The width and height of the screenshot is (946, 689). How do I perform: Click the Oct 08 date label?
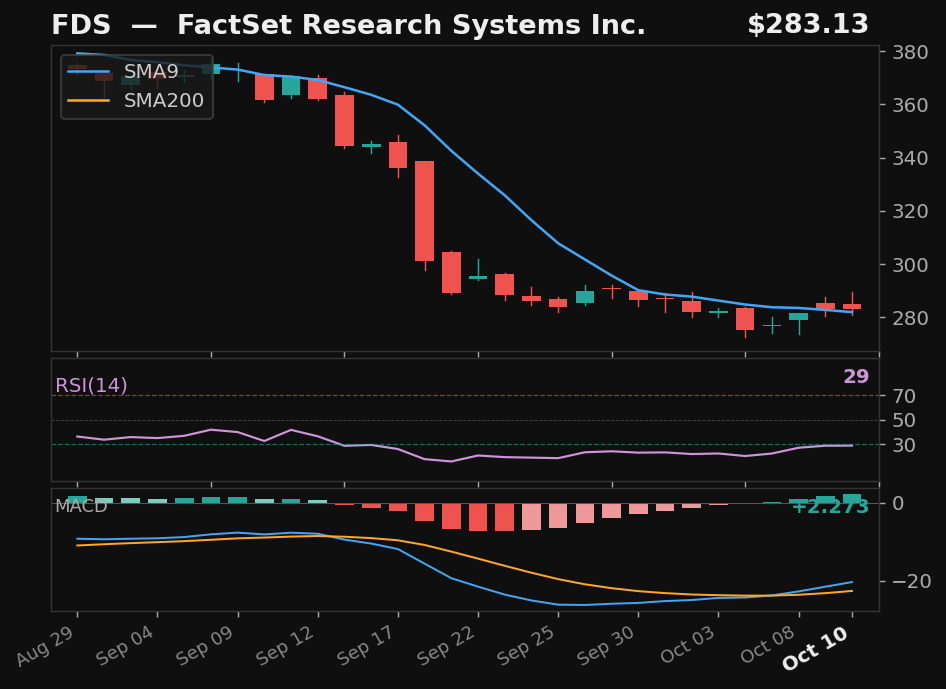pyautogui.click(x=768, y=645)
